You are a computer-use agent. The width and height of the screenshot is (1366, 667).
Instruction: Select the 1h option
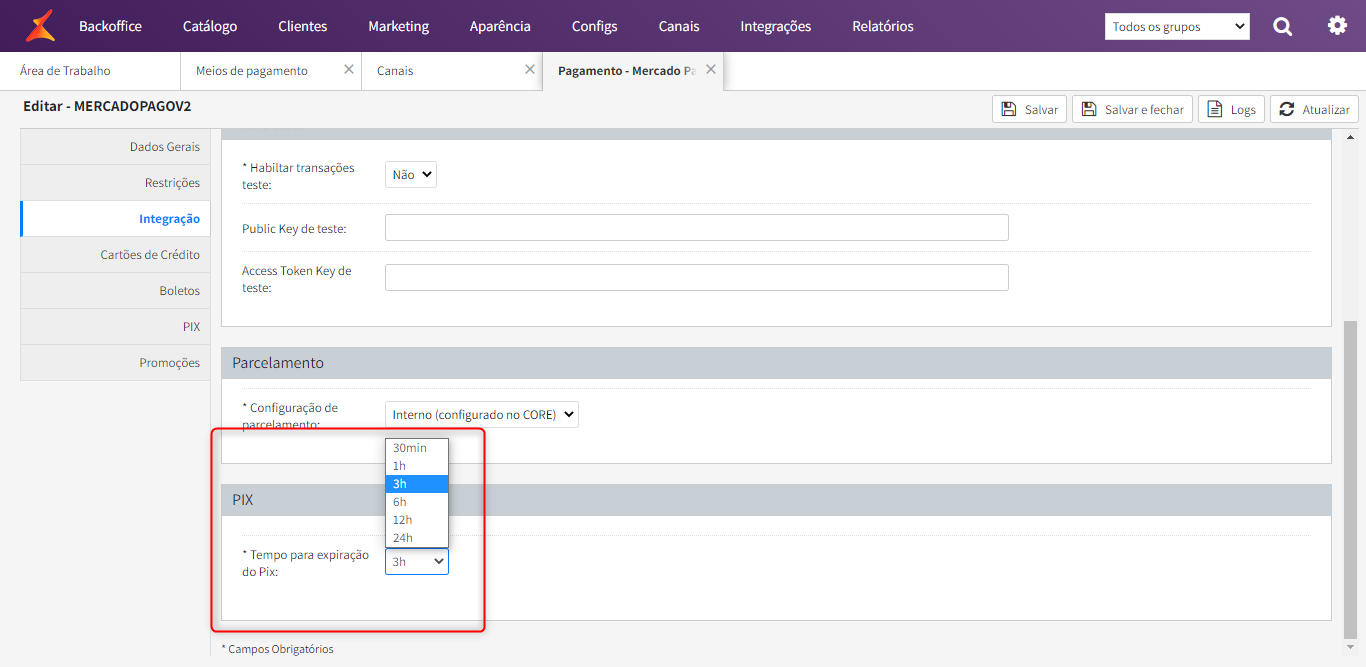click(417, 466)
